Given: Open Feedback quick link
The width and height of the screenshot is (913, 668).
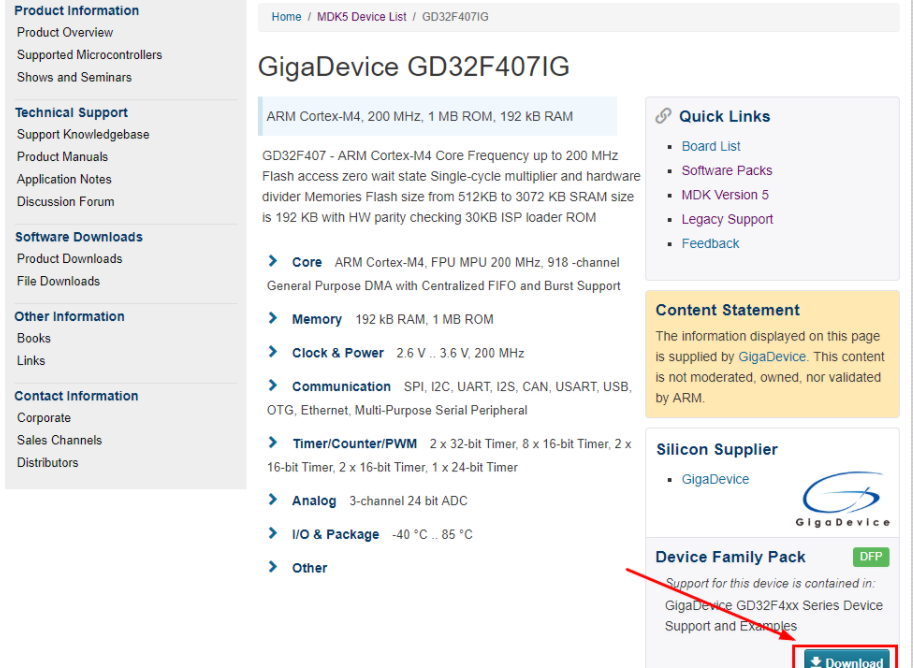Looking at the screenshot, I should click(710, 243).
